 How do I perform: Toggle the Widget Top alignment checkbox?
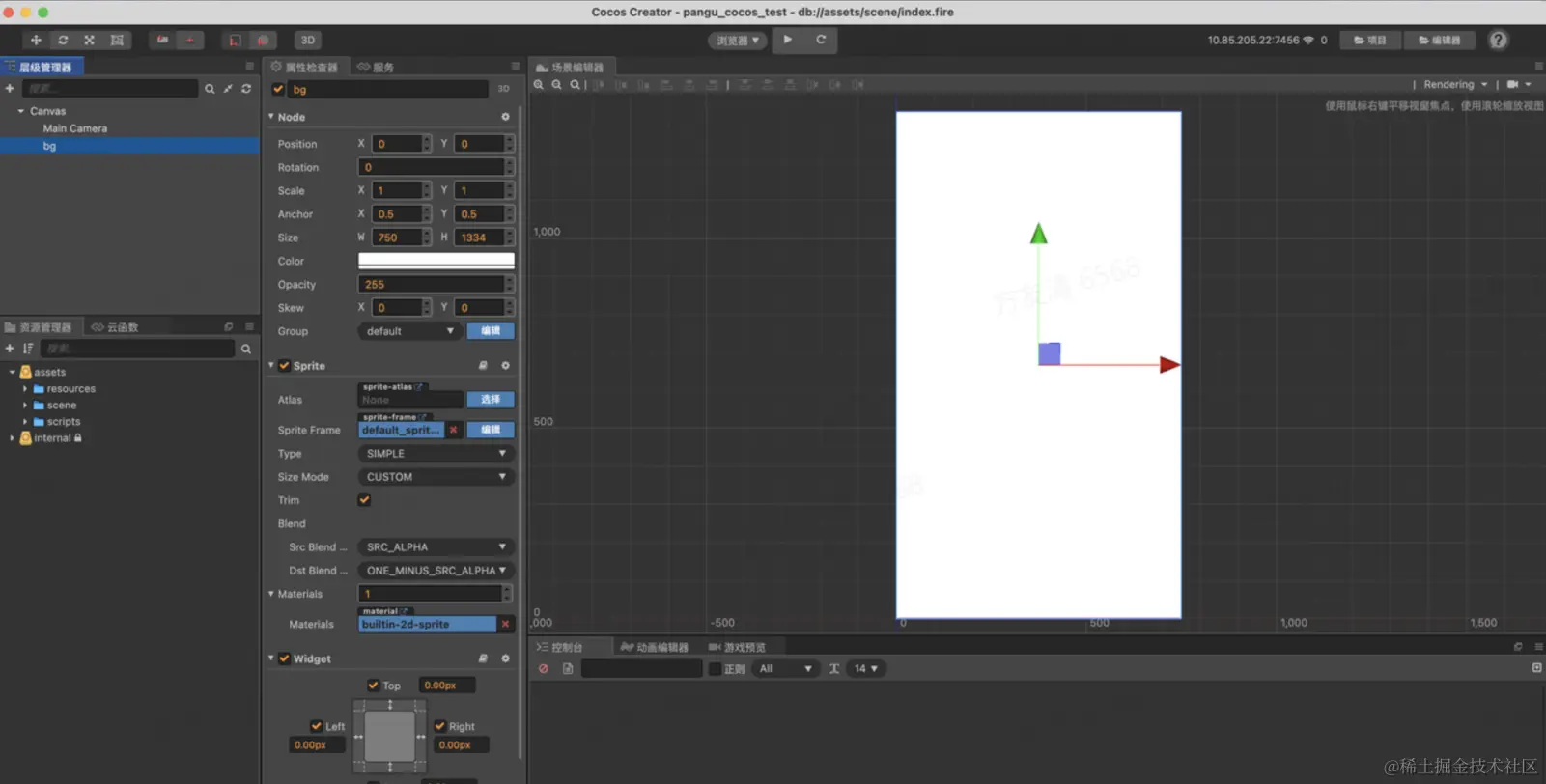373,686
